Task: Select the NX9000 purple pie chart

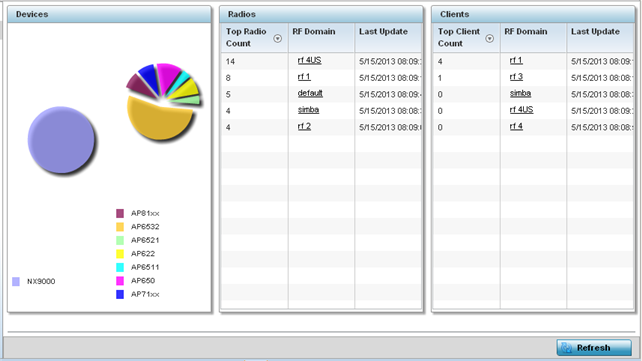Action: click(x=61, y=140)
